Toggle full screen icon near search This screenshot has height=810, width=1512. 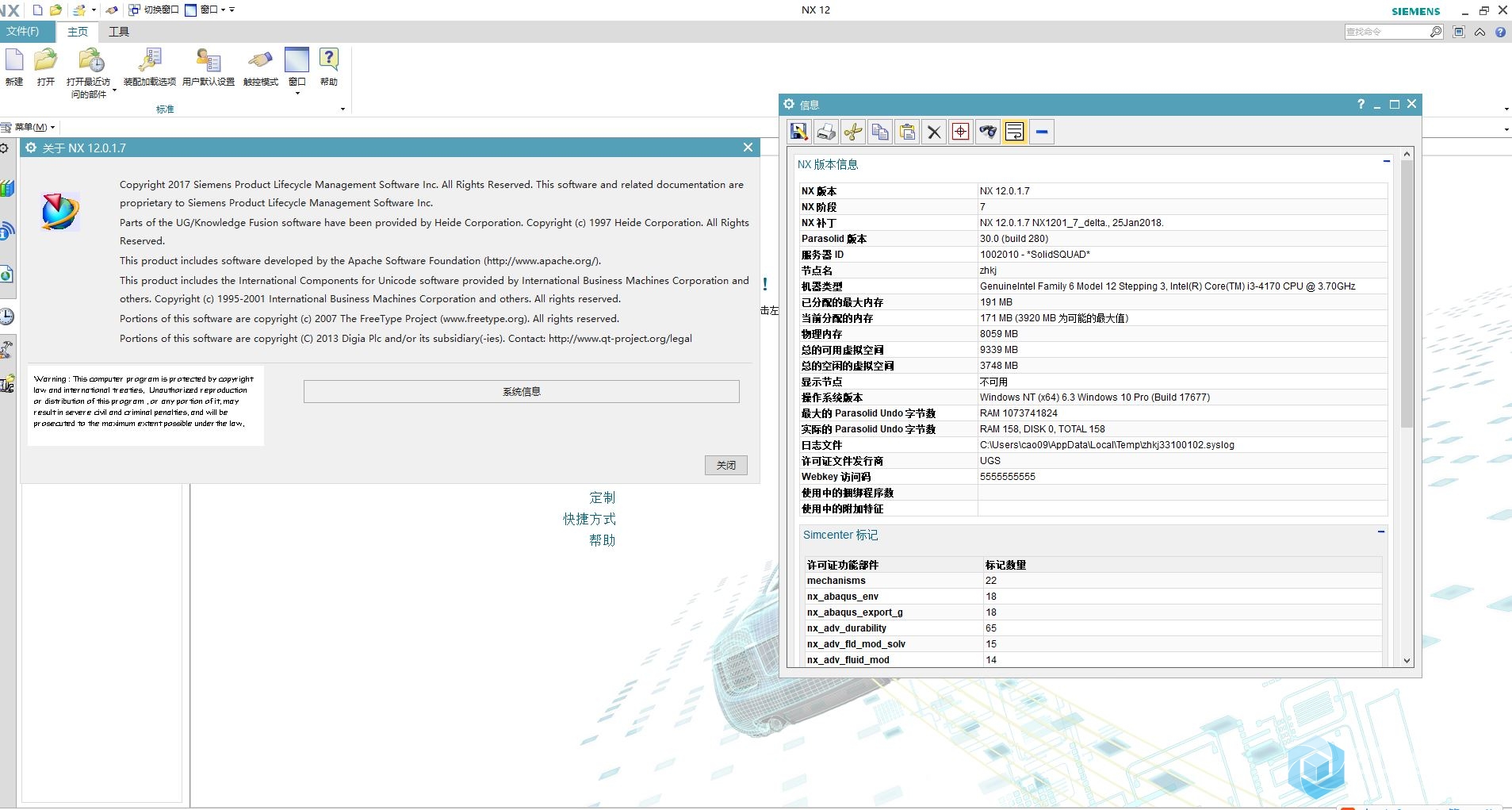coord(1459,32)
